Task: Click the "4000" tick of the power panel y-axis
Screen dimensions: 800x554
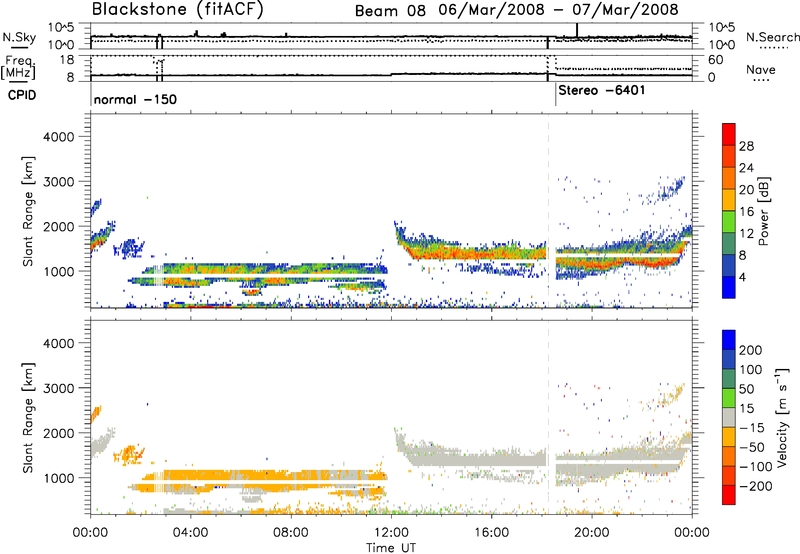Action: [x=59, y=137]
